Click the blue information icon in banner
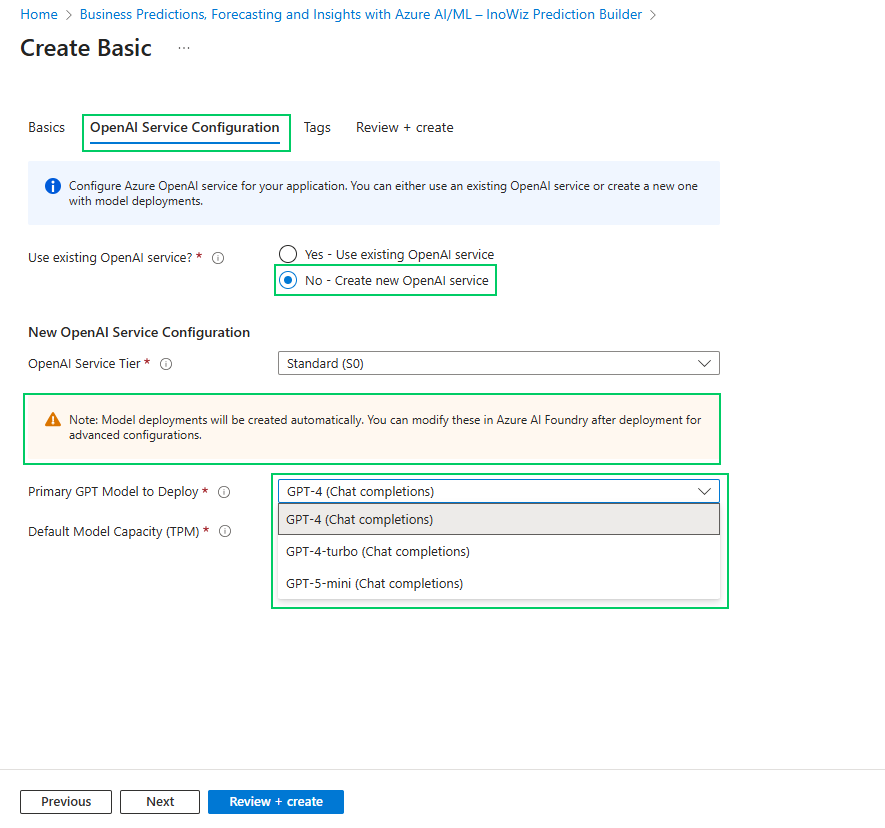Image resolution: width=885 pixels, height=828 pixels. (53, 187)
